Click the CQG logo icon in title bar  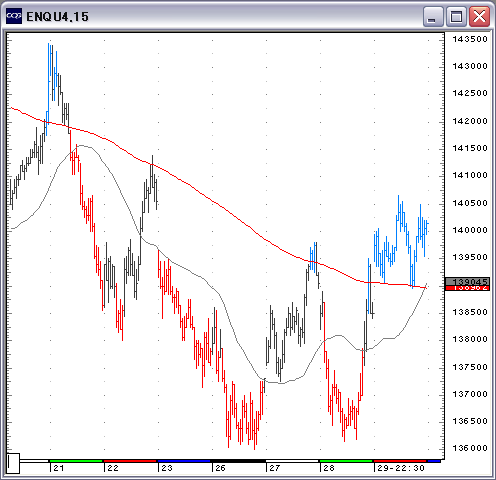coord(14,16)
